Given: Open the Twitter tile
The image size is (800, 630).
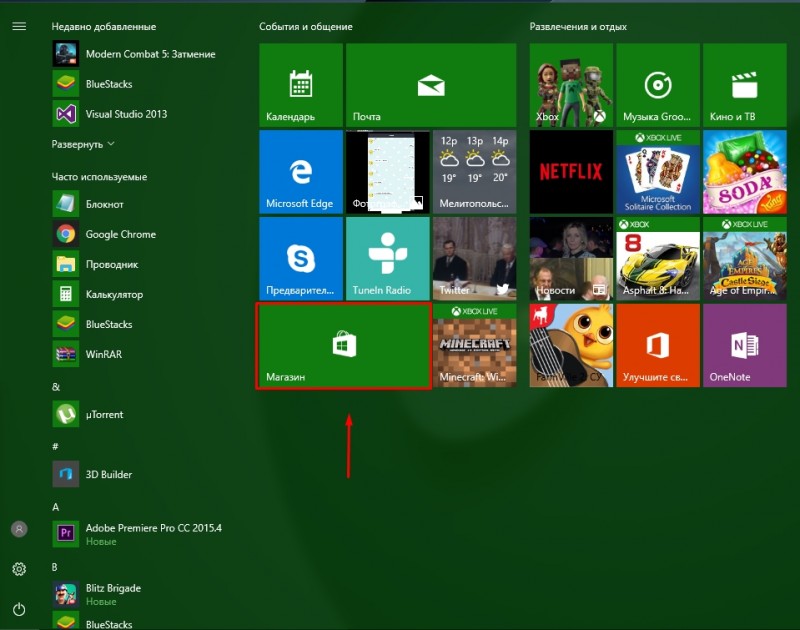Looking at the screenshot, I should [x=474, y=258].
